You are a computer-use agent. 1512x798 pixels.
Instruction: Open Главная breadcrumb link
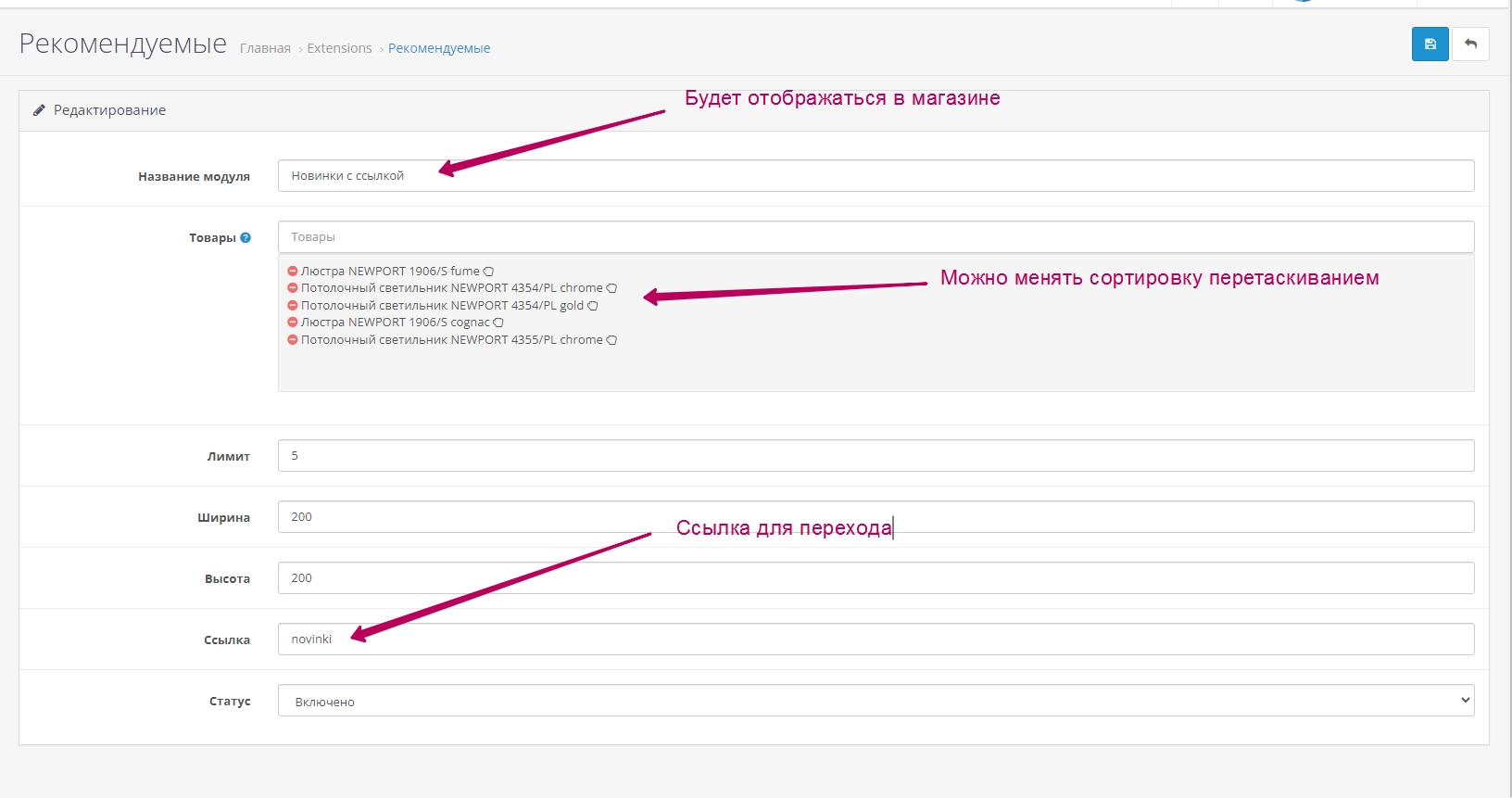[265, 48]
